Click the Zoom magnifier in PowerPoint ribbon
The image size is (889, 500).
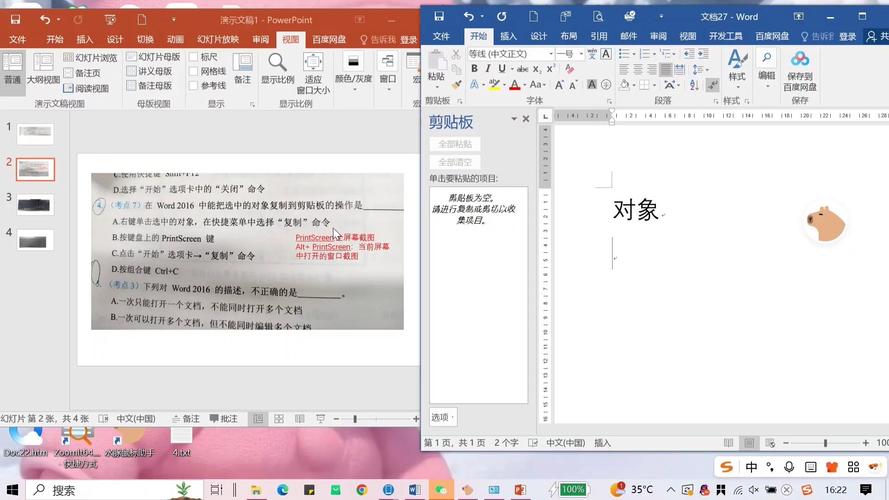[277, 66]
